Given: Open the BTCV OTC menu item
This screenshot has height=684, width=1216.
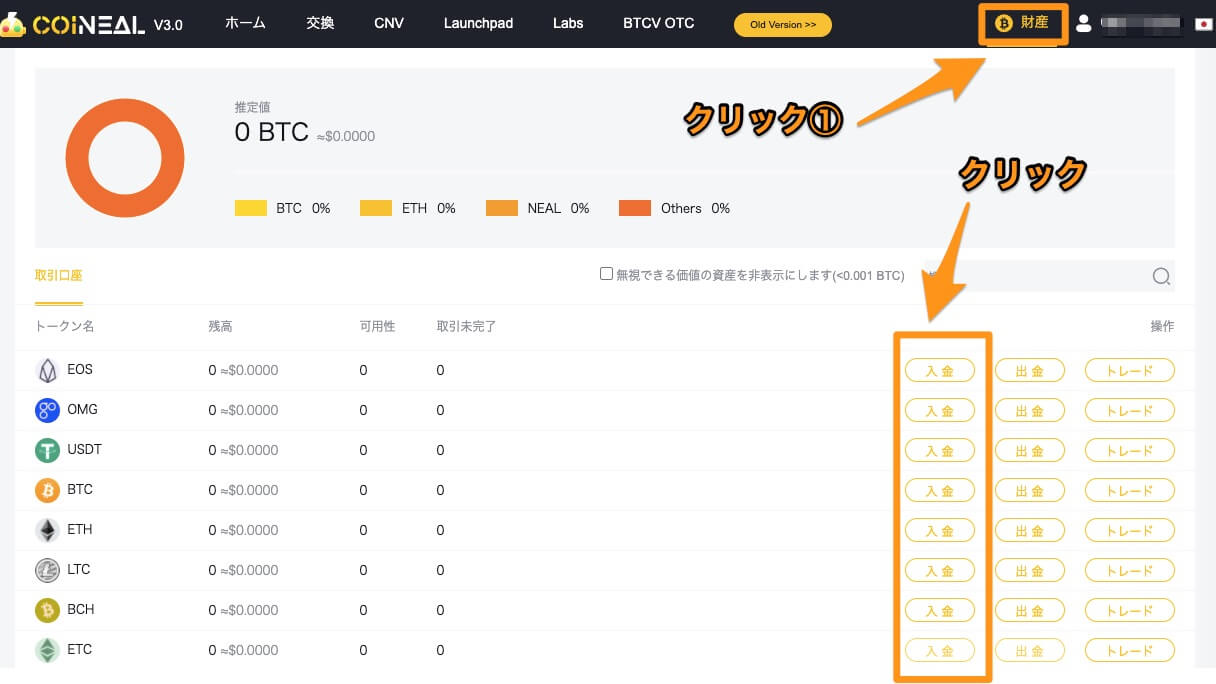Looking at the screenshot, I should click(x=658, y=23).
